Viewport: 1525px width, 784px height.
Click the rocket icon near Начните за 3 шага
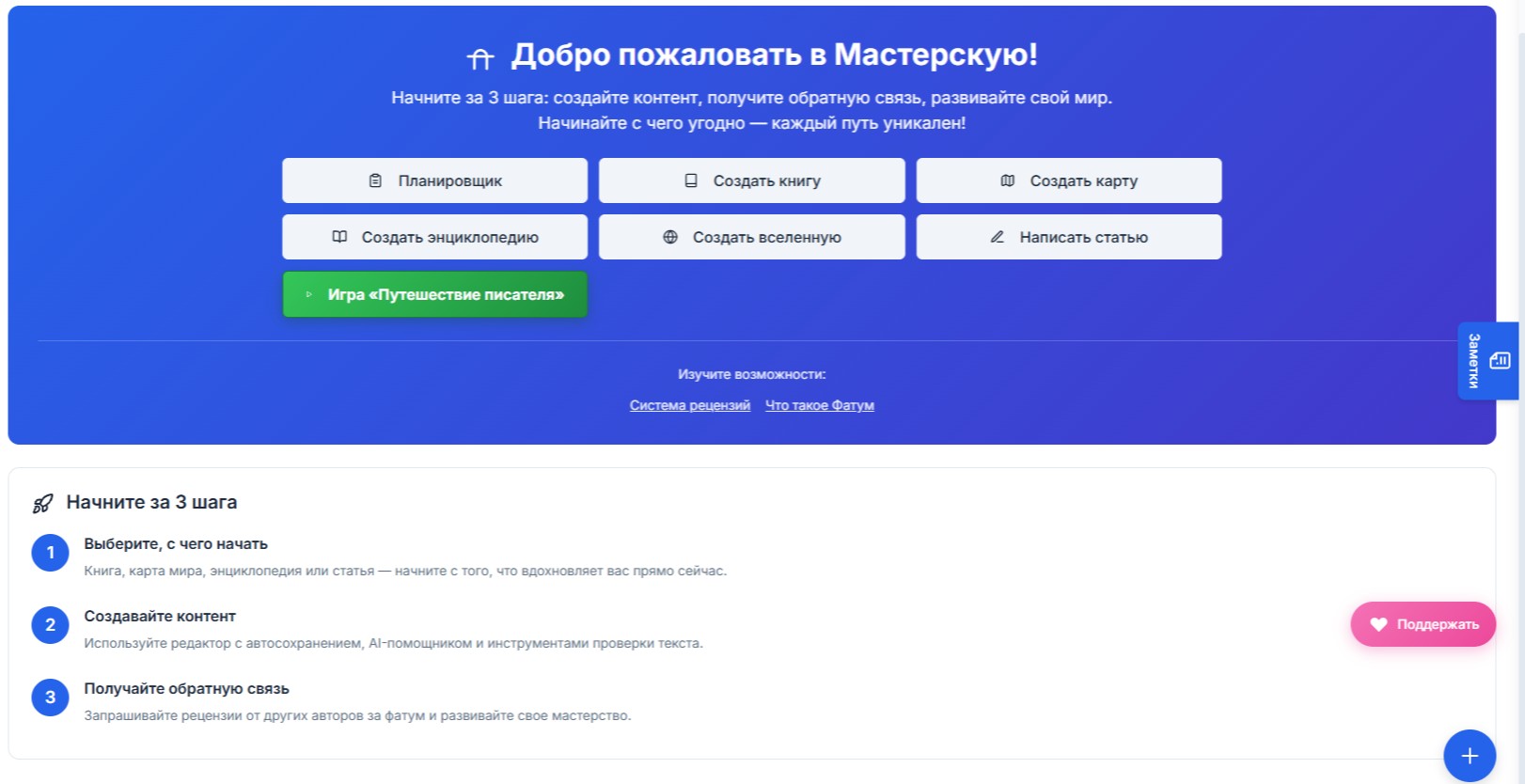(x=43, y=504)
